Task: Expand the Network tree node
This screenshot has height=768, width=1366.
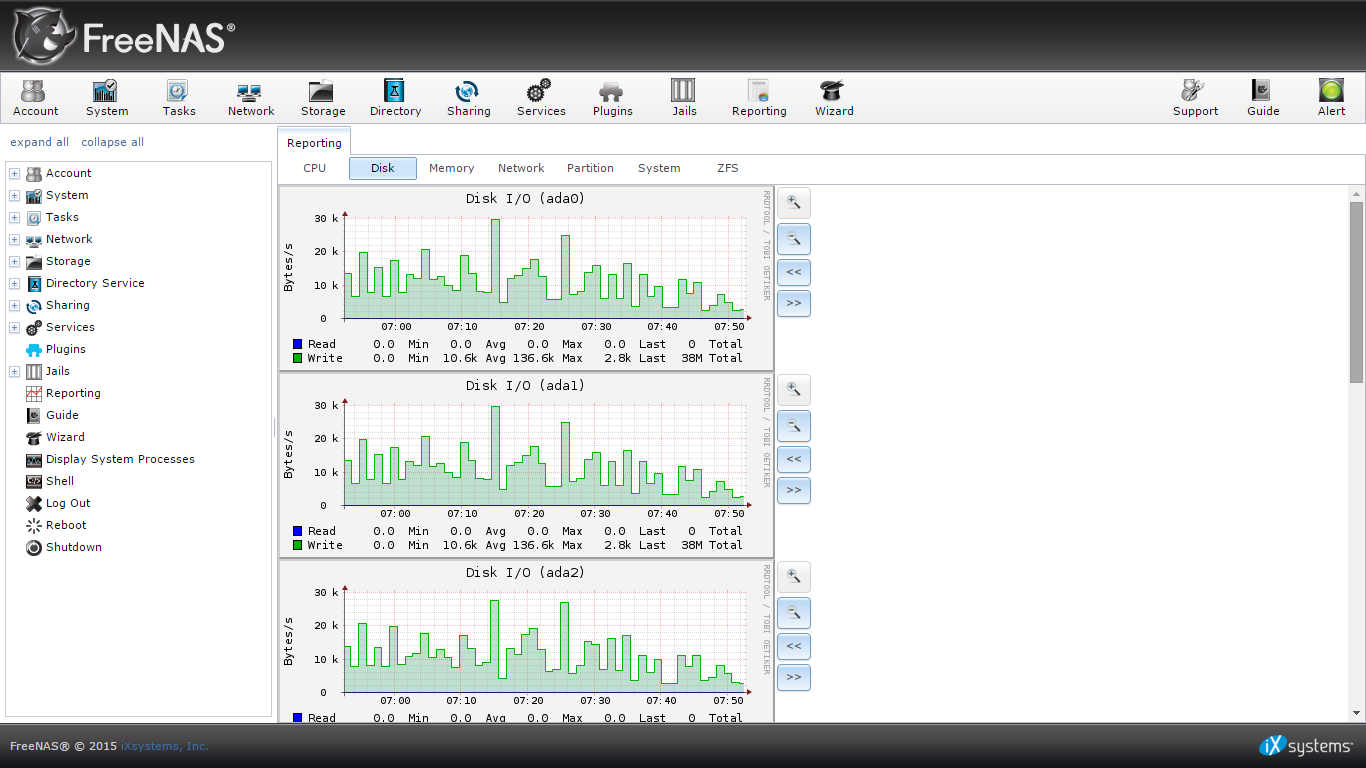Action: click(15, 239)
